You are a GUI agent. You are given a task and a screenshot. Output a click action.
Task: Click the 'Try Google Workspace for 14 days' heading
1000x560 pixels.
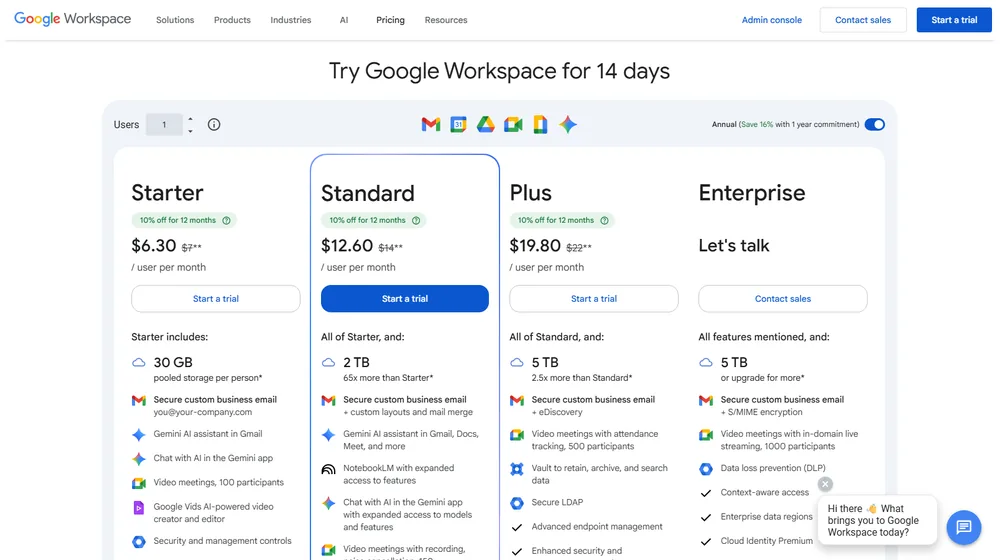click(499, 71)
